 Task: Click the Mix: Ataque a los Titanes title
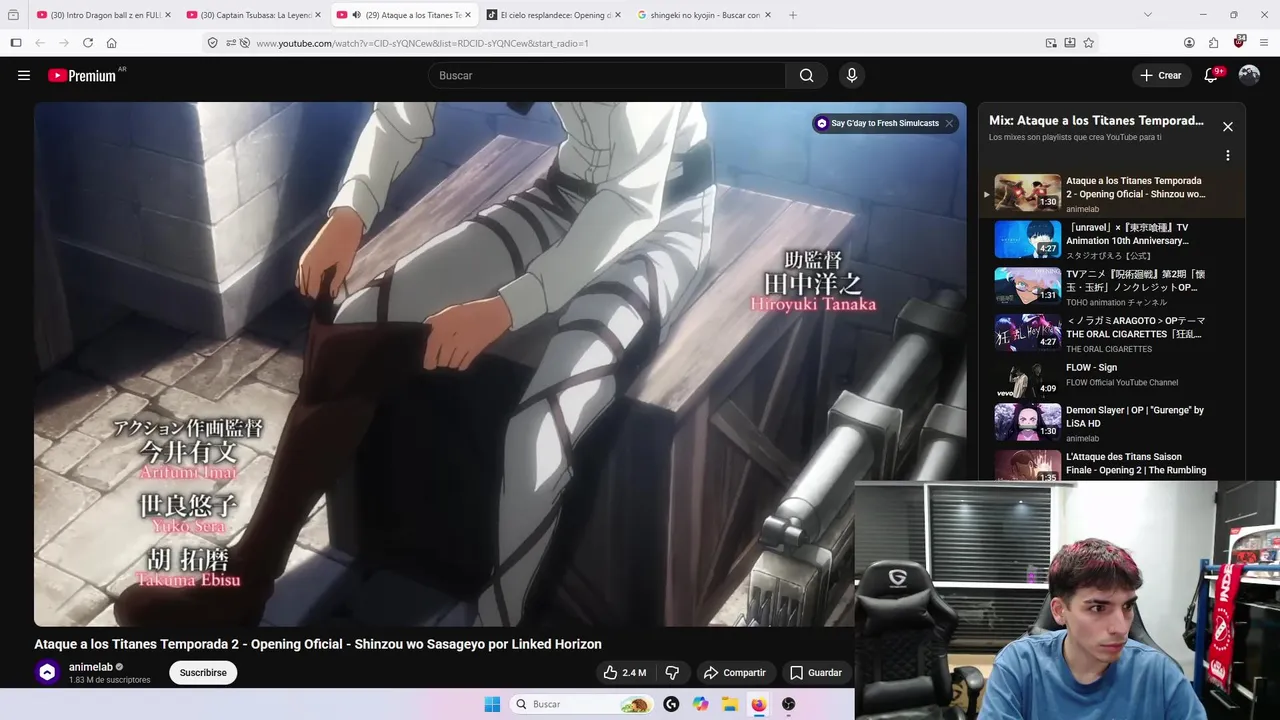(x=1096, y=120)
